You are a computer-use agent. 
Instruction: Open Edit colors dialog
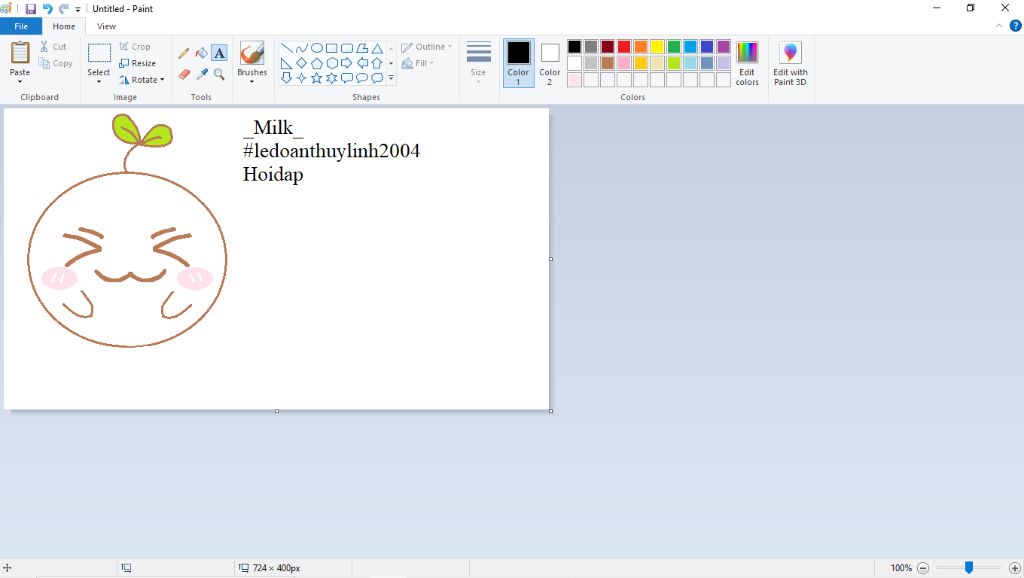tap(747, 63)
